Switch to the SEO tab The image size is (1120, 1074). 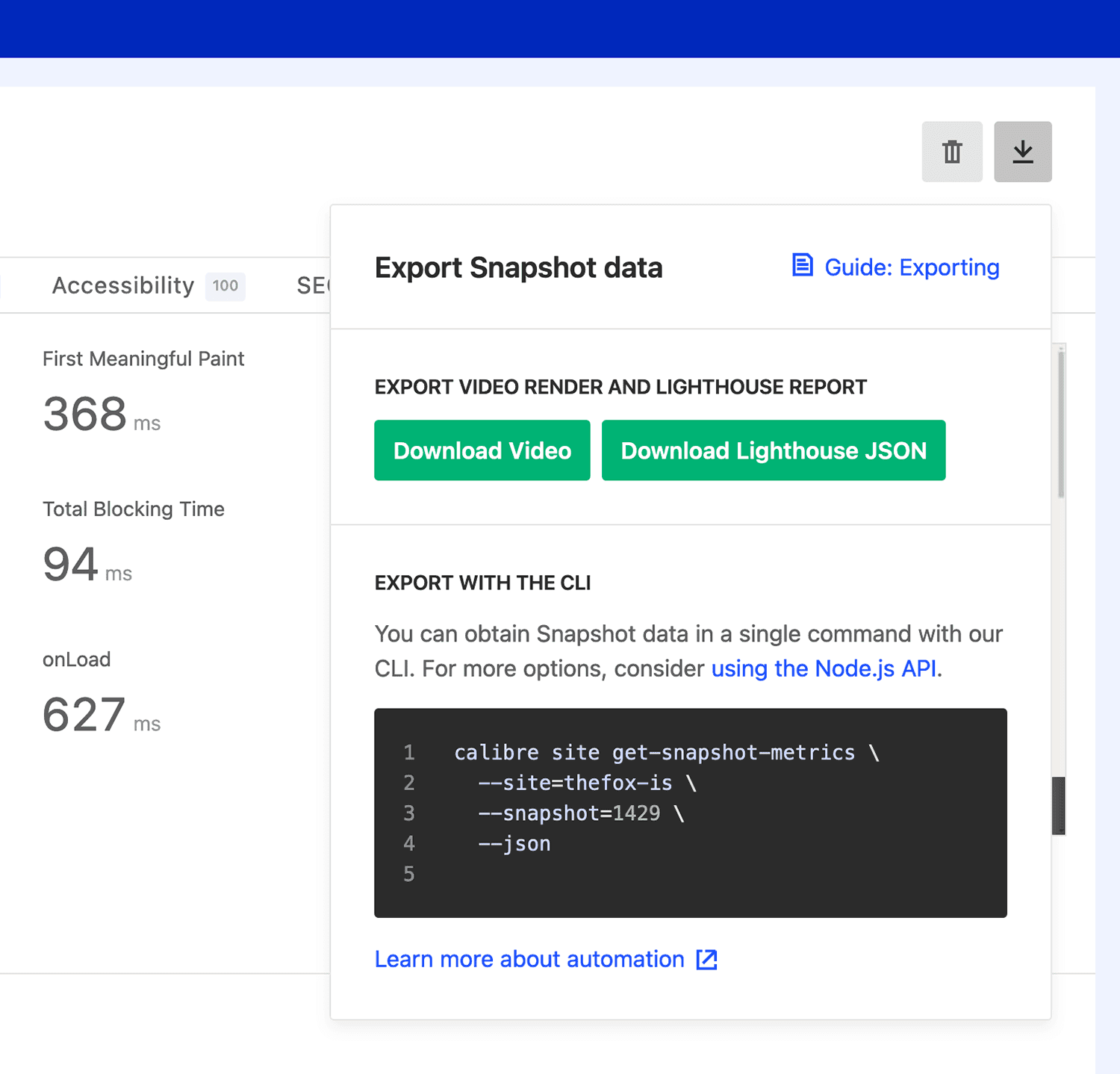tap(314, 285)
